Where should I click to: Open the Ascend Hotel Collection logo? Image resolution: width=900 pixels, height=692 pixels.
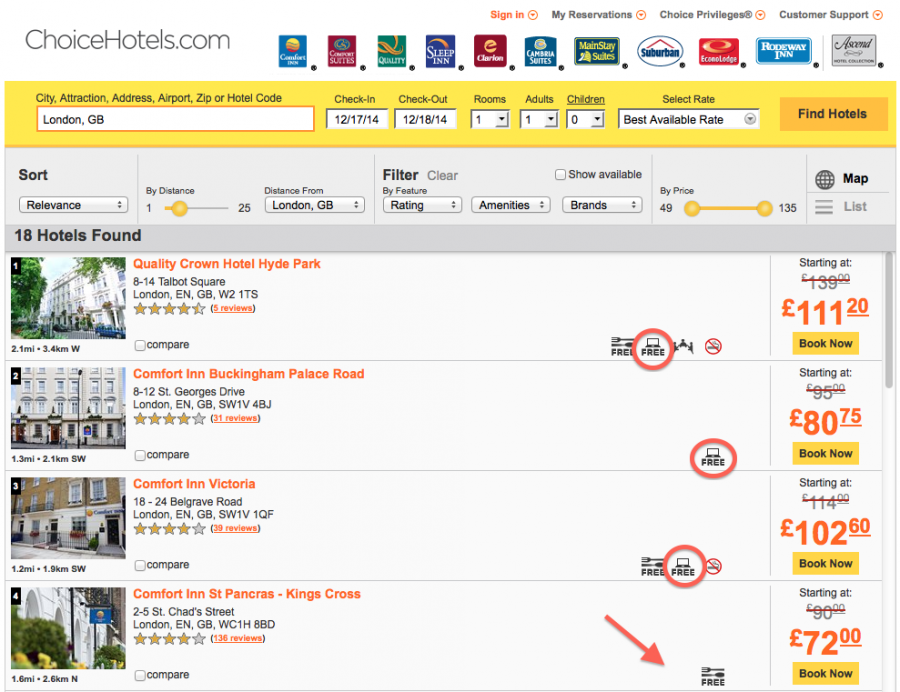coord(854,50)
